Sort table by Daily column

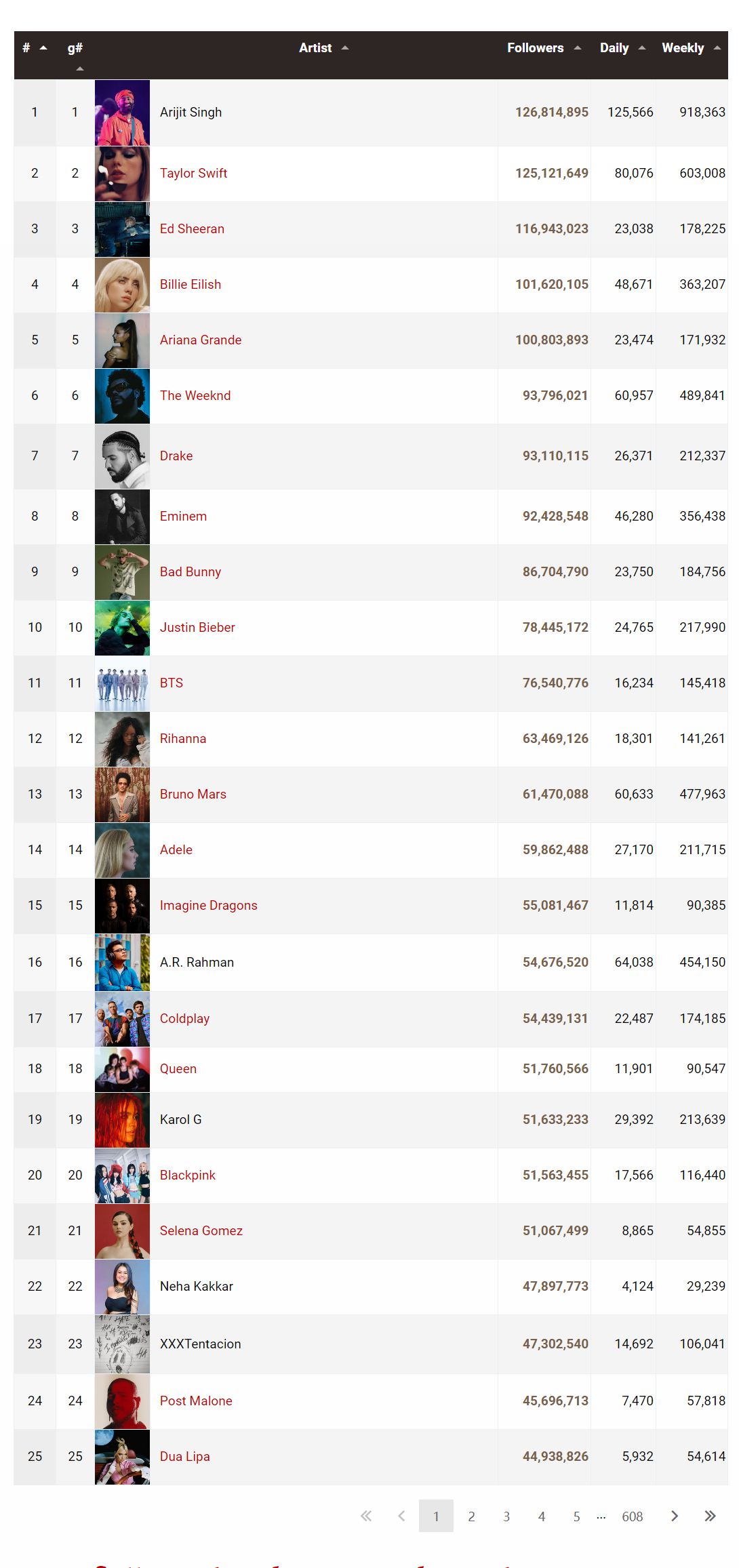pos(614,48)
